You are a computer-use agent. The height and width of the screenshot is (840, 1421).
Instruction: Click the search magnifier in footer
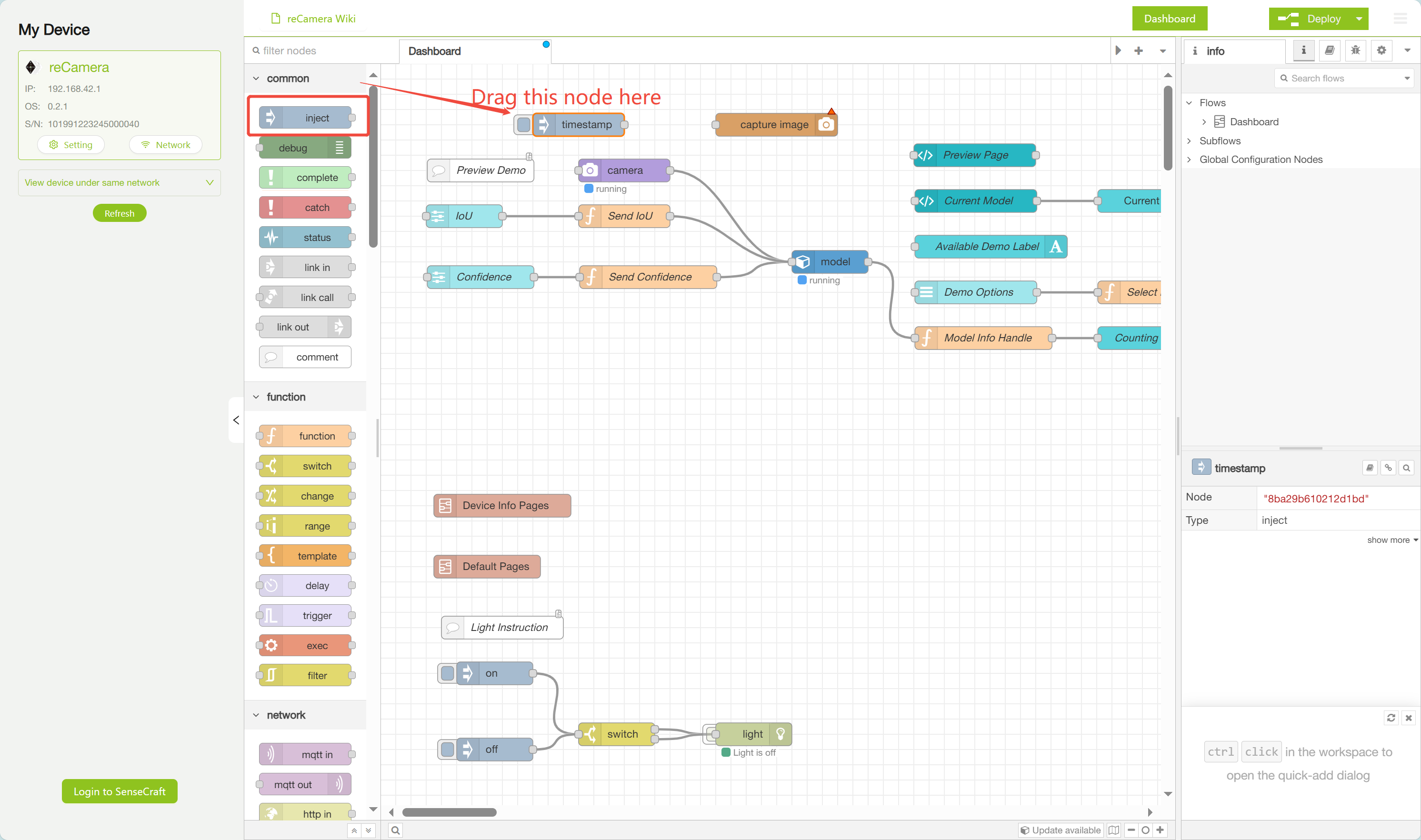(x=396, y=830)
